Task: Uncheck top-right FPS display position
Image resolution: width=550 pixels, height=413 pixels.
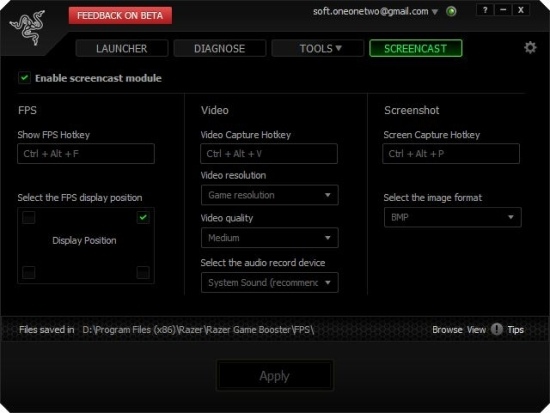Action: [143, 217]
